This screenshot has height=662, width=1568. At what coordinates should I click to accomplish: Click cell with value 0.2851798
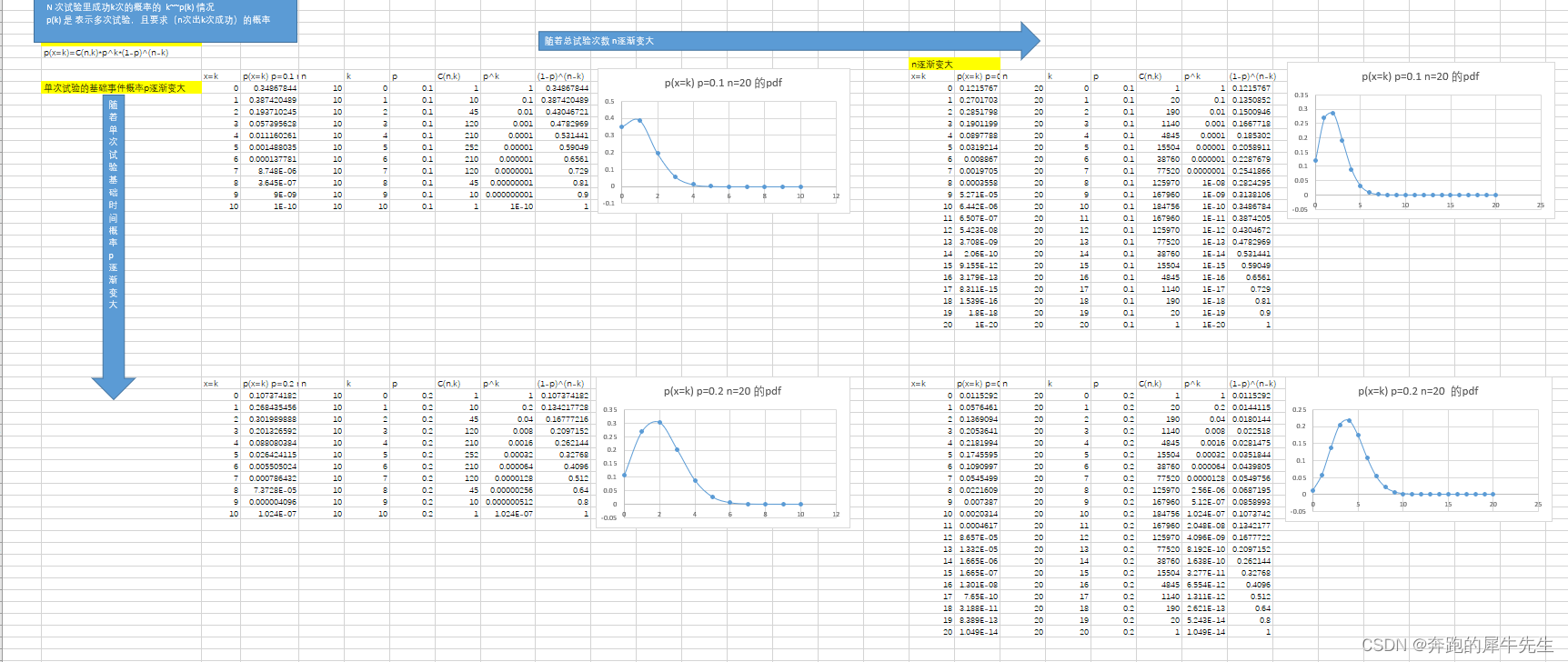[978, 112]
